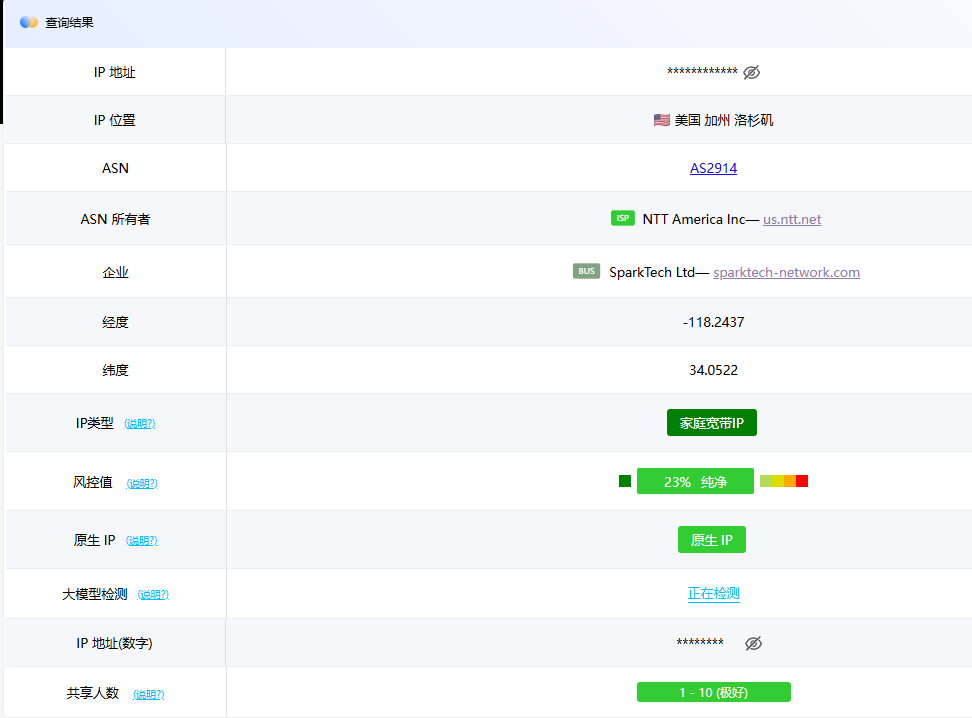The height and width of the screenshot is (718, 972).
Task: Click the green ISP badge icon
Action: (x=623, y=218)
